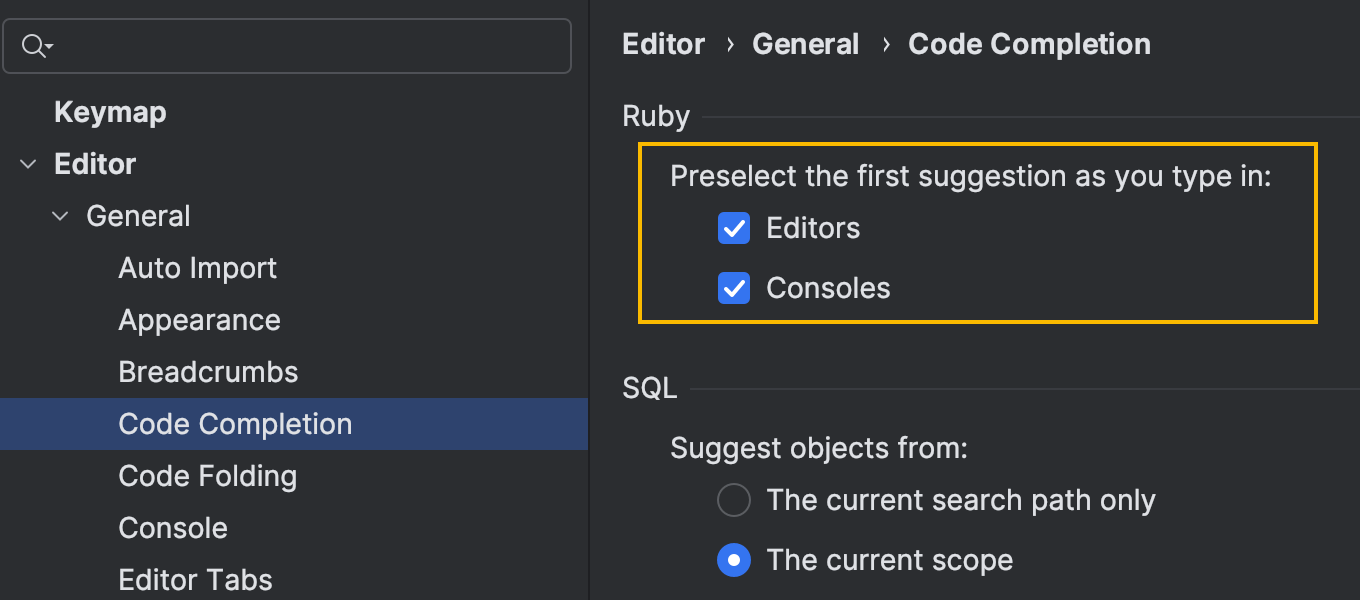Open the Console settings page
This screenshot has height=600, width=1360.
pyautogui.click(x=173, y=528)
